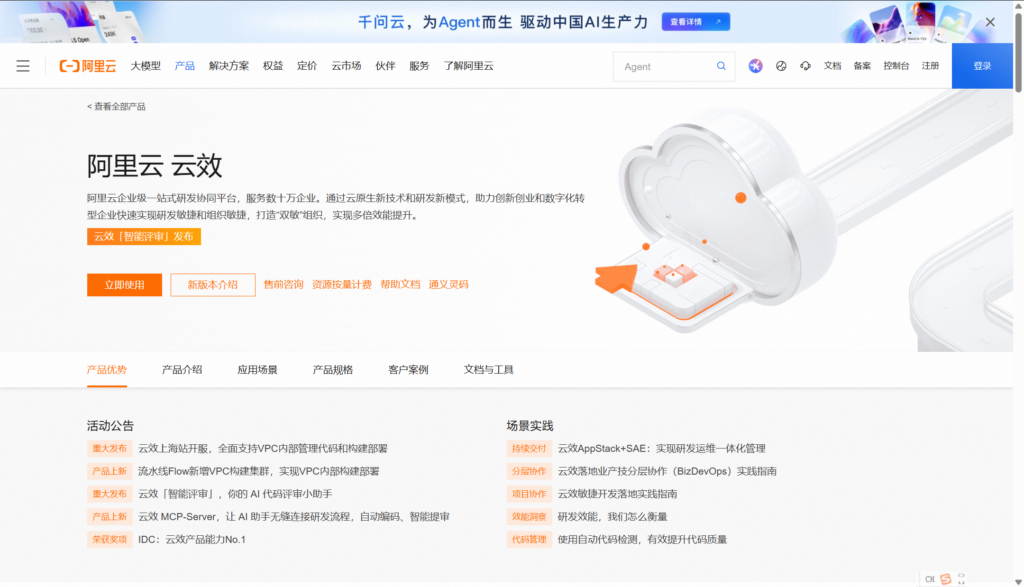Open the 云市场 menu
This screenshot has width=1024, height=587.
pyautogui.click(x=346, y=66)
